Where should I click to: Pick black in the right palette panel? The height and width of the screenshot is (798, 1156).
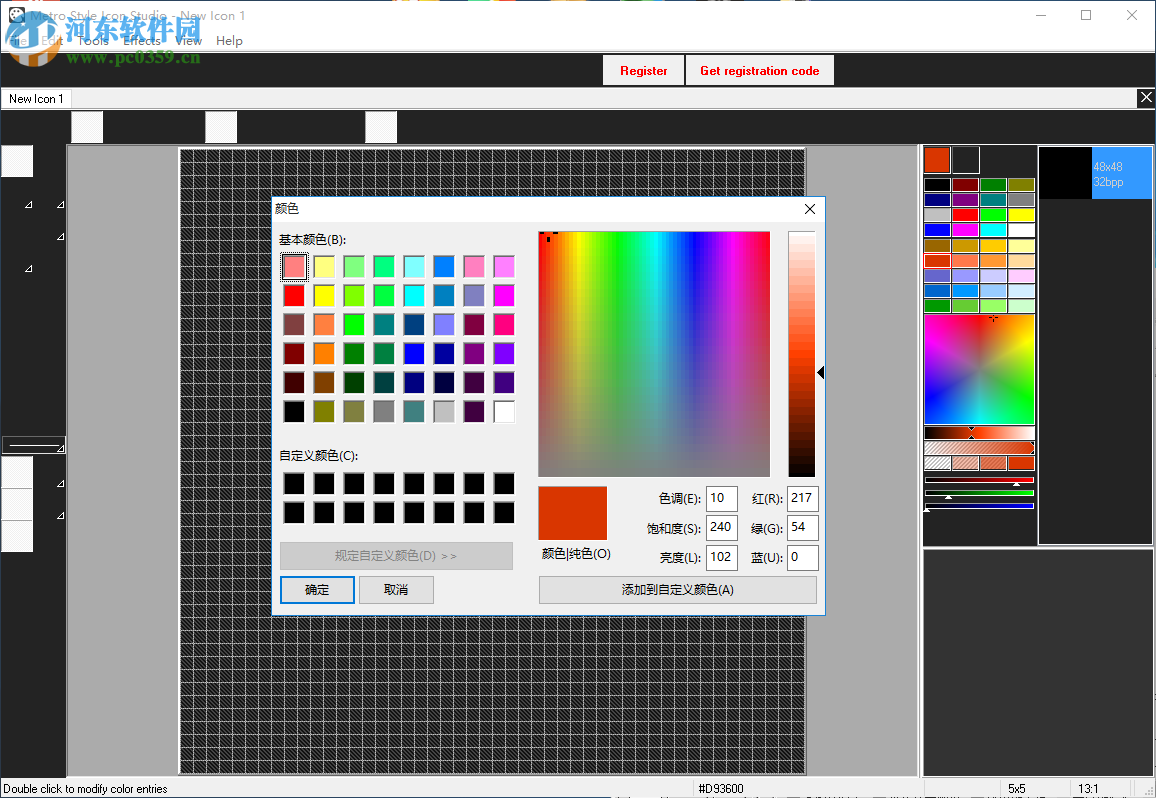(x=937, y=184)
